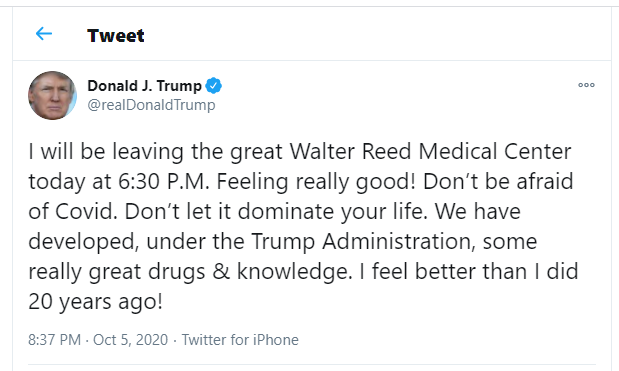Click the phrase "dominate your life"
The image size is (619, 371).
pos(333,212)
